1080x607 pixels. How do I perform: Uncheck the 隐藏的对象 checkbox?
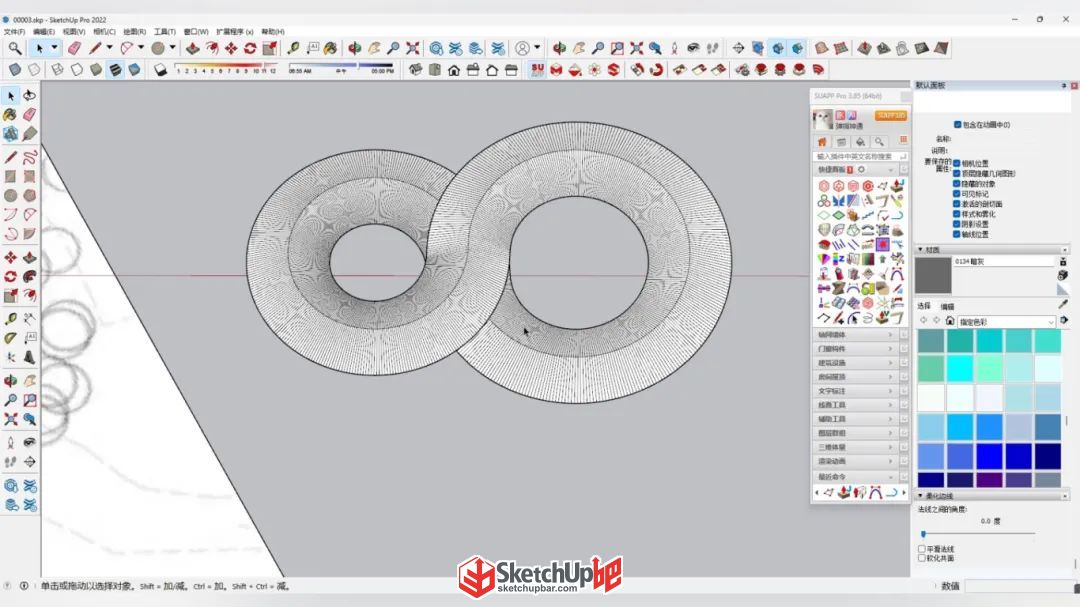click(x=957, y=184)
